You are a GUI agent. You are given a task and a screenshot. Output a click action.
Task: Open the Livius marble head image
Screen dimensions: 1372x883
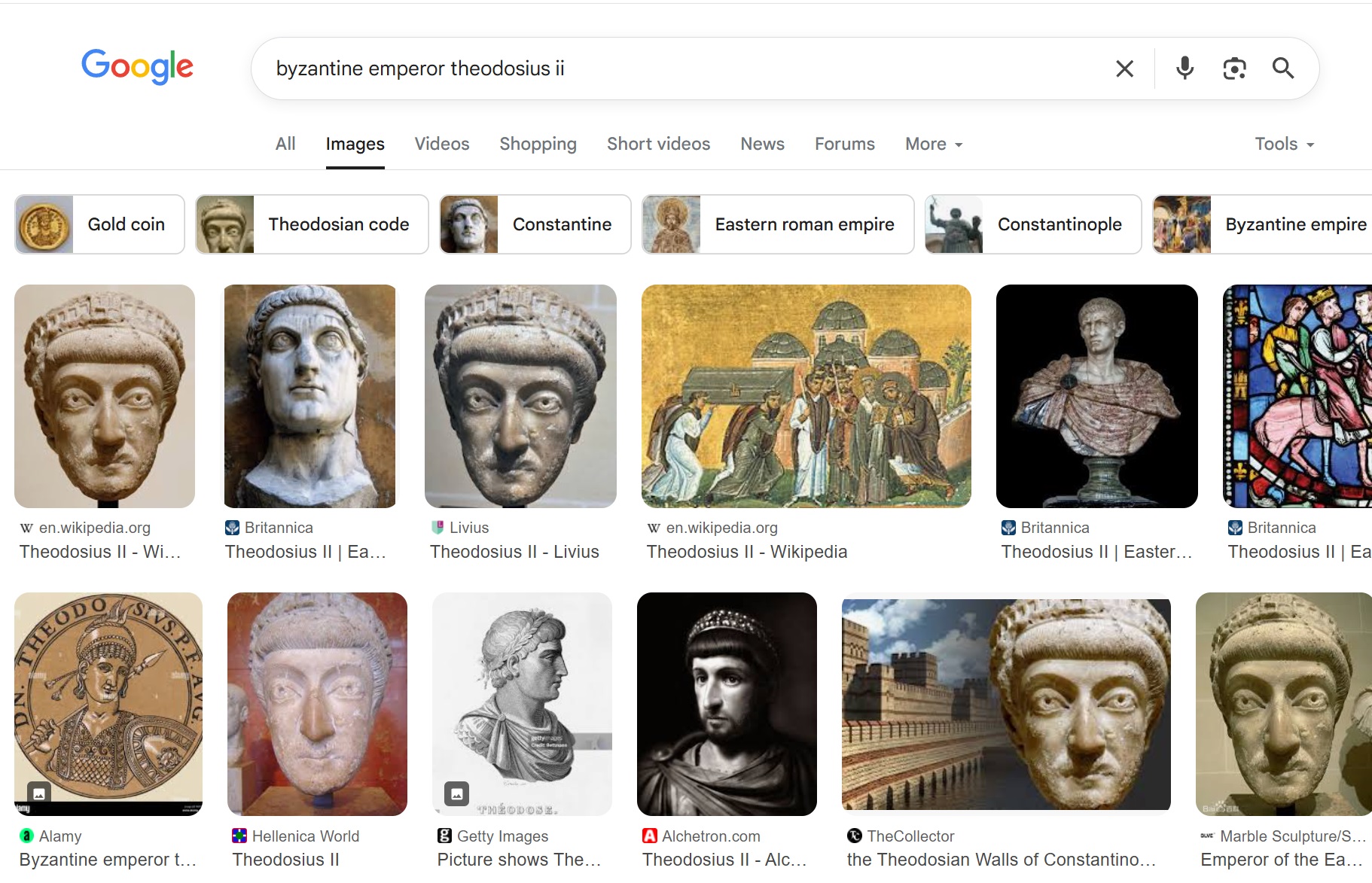point(520,396)
